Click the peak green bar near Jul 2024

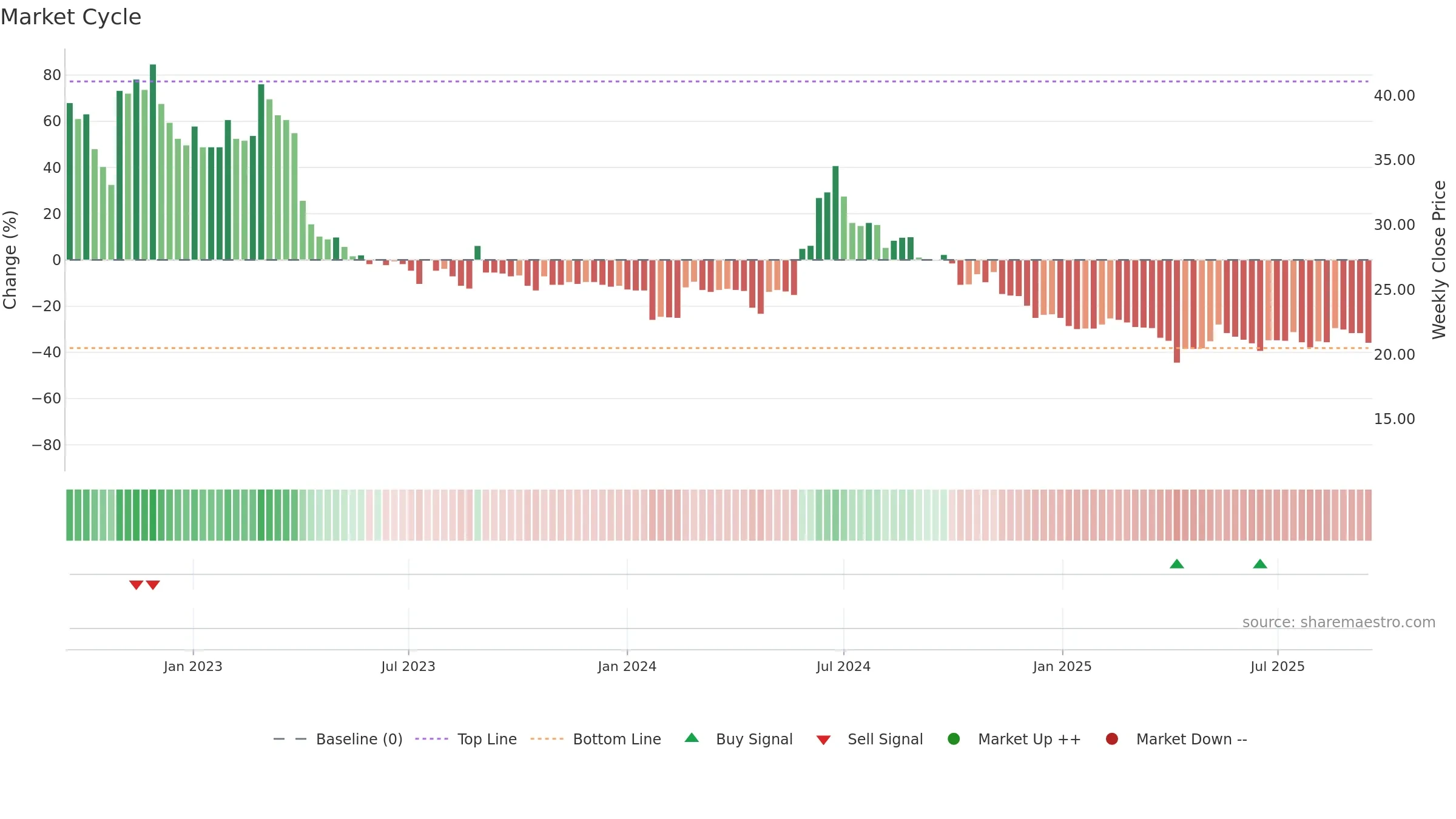[x=835, y=213]
